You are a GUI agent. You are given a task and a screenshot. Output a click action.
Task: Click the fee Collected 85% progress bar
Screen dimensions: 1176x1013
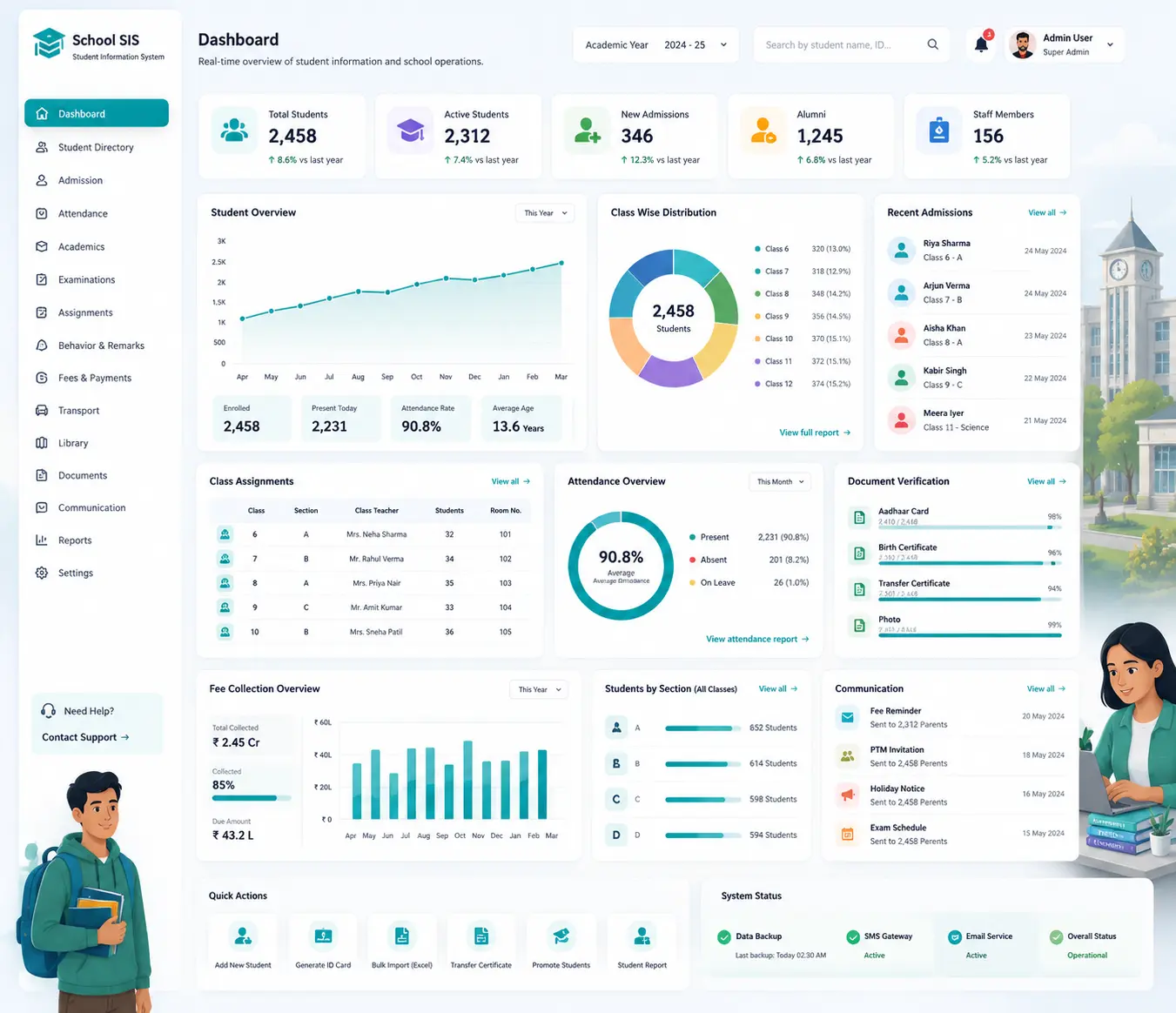251,798
